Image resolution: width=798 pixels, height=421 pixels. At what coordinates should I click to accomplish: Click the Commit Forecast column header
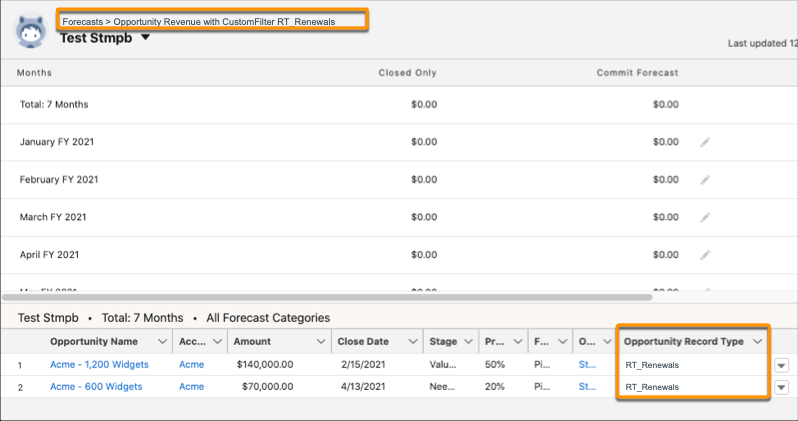coord(637,73)
